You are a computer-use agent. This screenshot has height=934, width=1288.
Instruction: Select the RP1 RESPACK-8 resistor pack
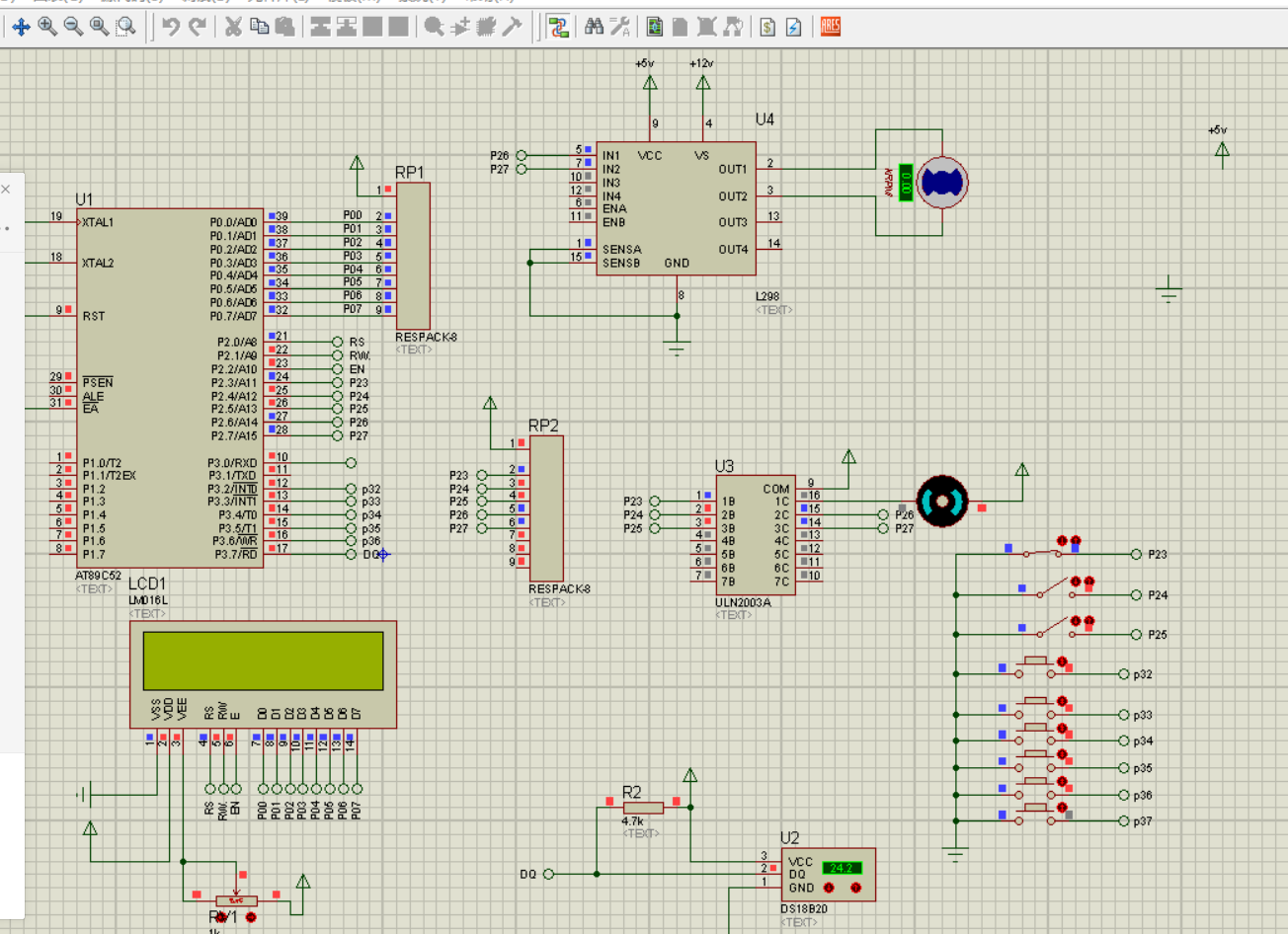click(x=413, y=256)
